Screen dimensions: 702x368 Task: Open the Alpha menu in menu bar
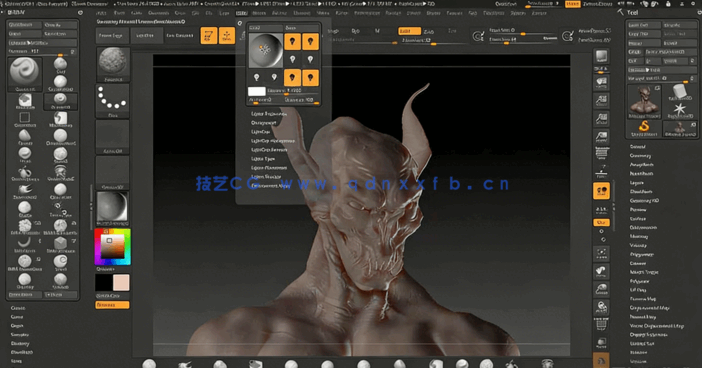(x=102, y=13)
